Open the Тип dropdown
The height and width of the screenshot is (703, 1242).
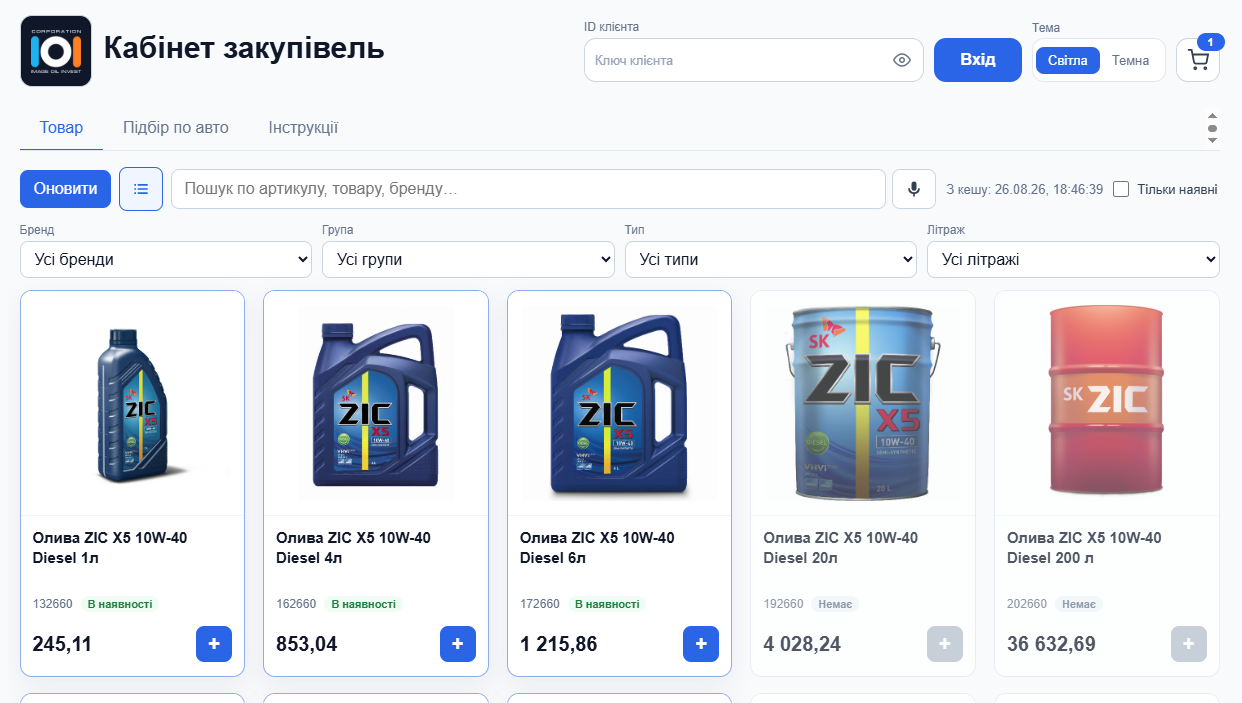(771, 260)
